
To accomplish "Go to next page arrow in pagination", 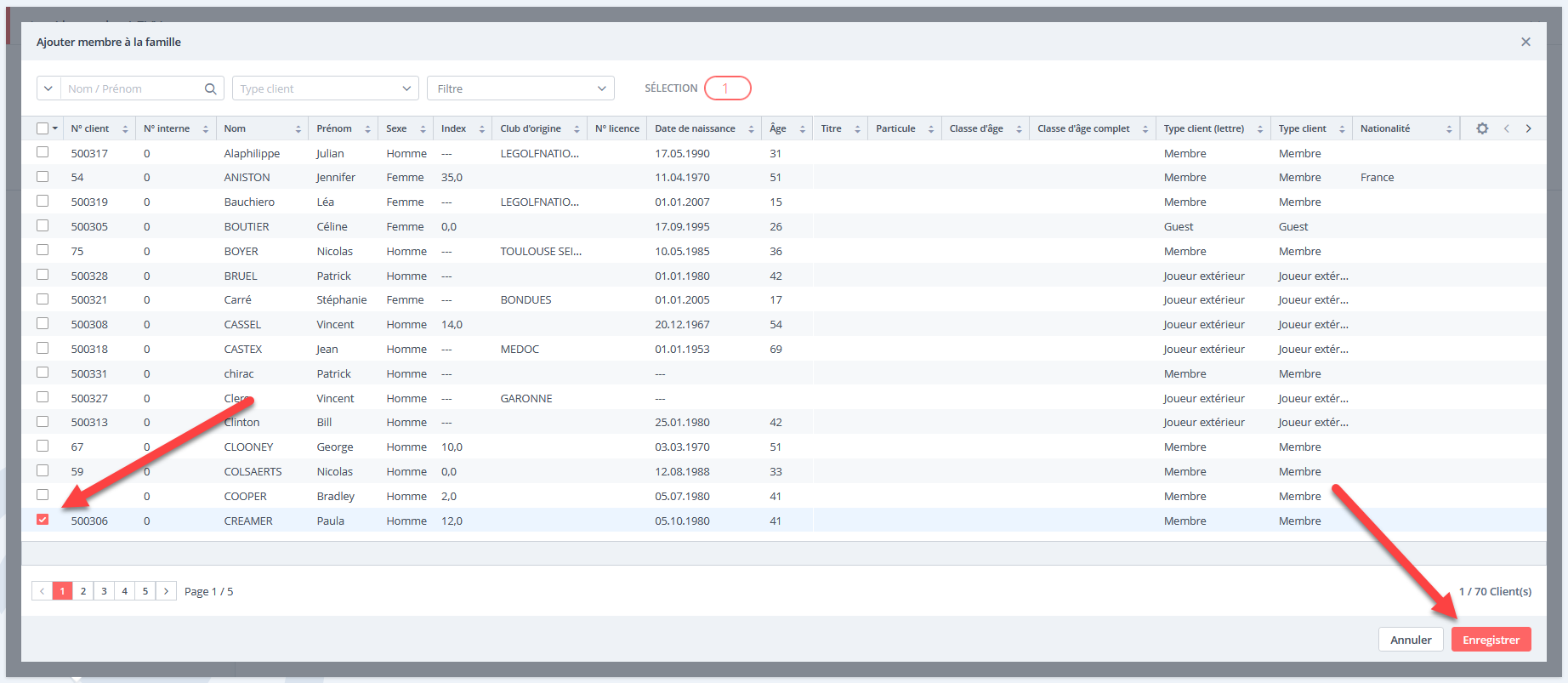I will tap(166, 590).
